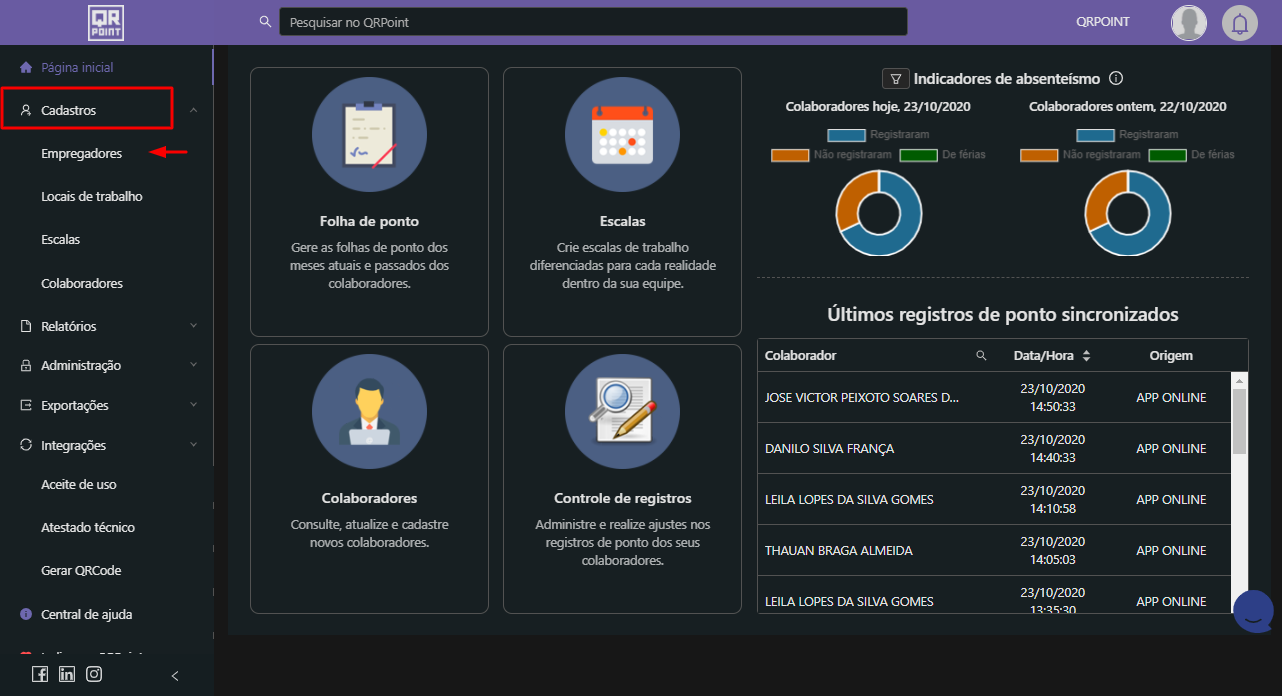
Task: Click the notification bell icon
Action: [1239, 23]
